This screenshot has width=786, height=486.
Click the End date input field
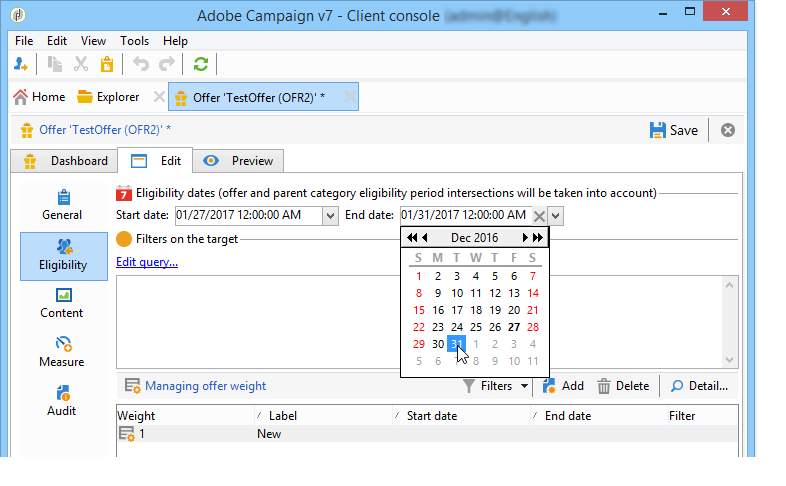(465, 215)
